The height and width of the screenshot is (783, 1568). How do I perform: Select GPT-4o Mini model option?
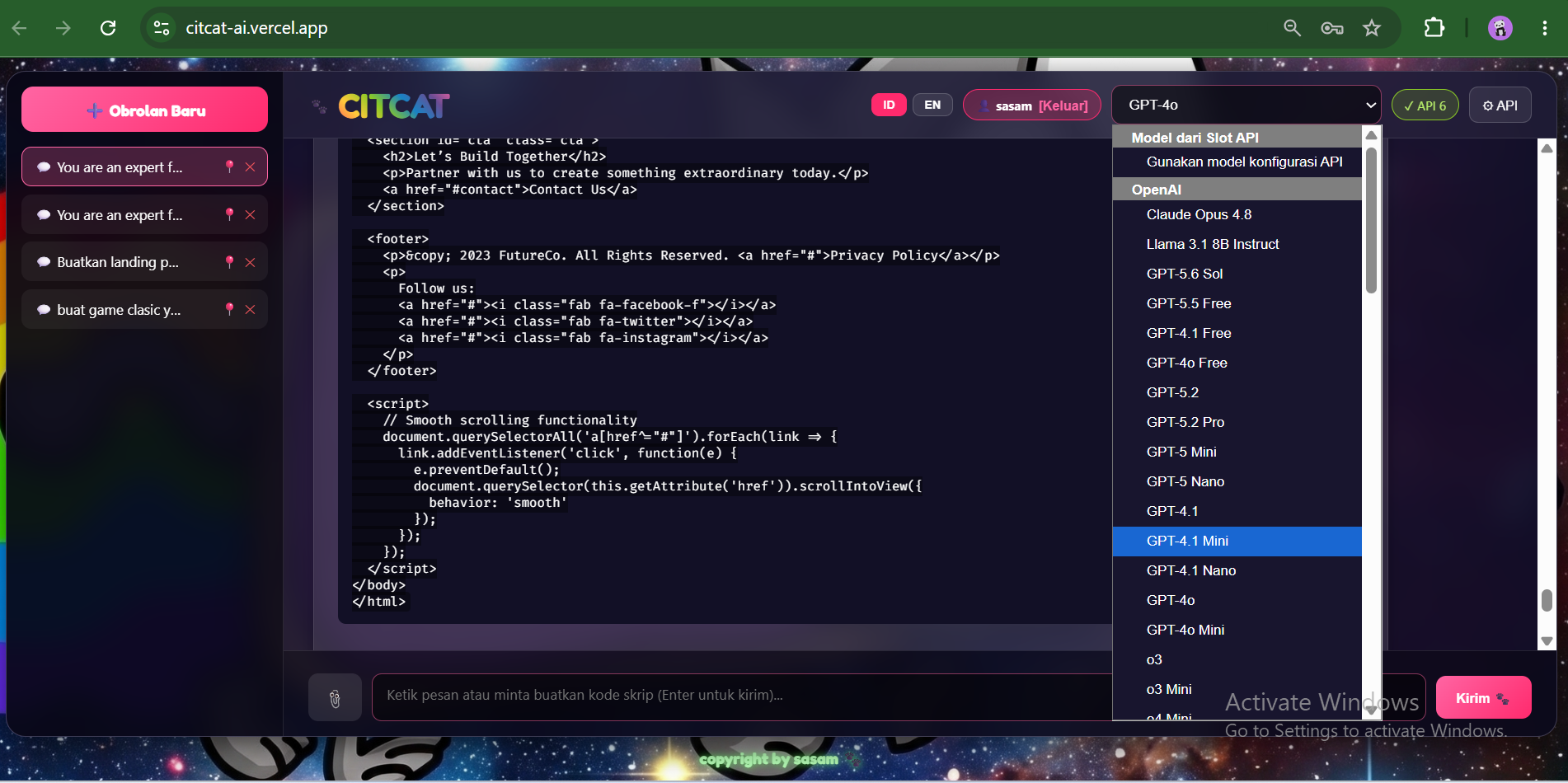coord(1237,630)
